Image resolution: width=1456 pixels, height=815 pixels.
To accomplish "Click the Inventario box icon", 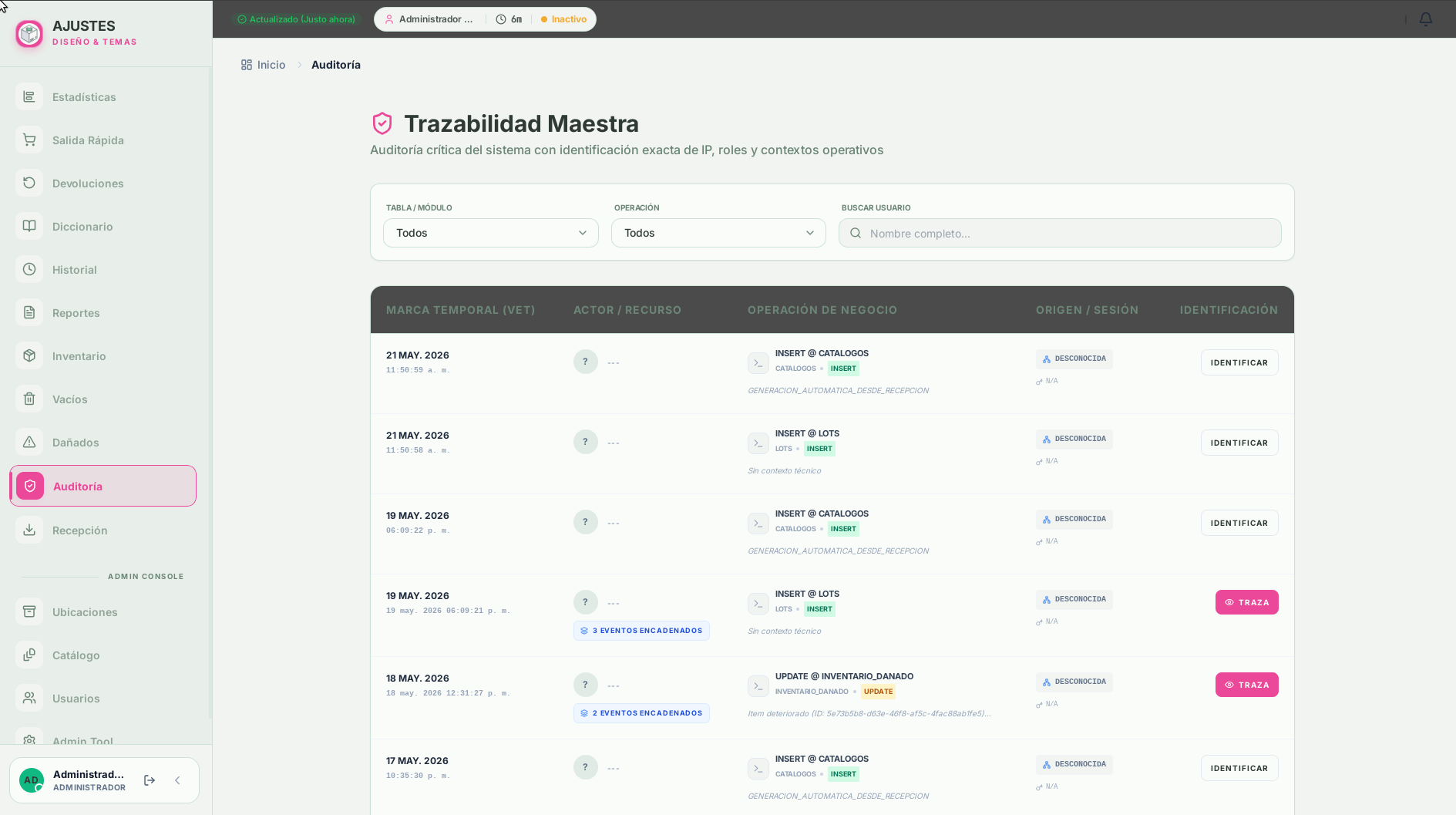I will coord(29,356).
